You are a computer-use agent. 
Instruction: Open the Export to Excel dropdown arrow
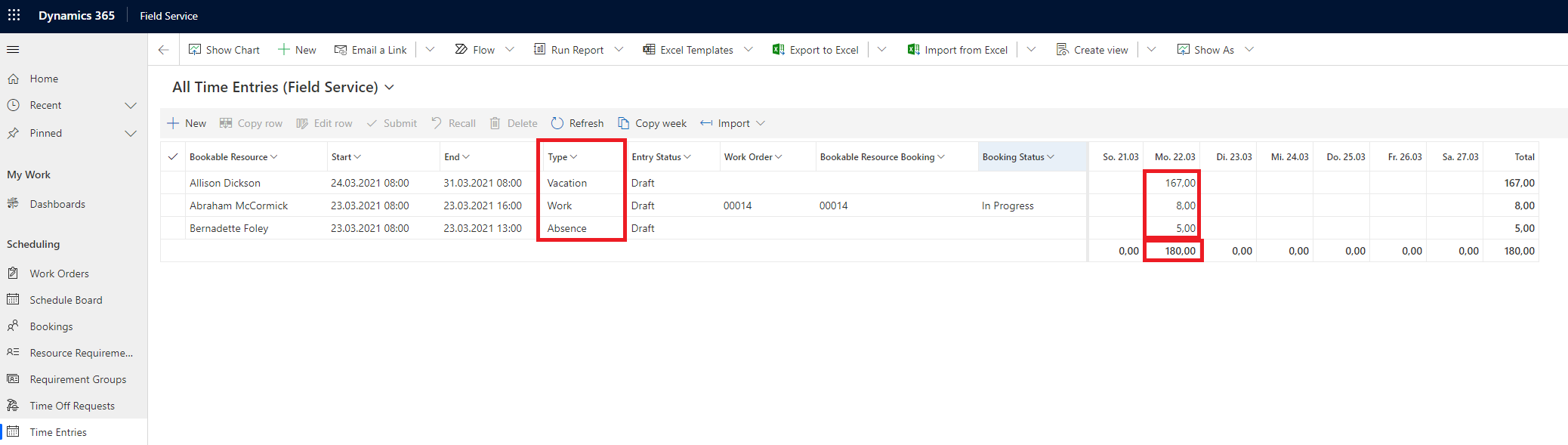(x=881, y=49)
